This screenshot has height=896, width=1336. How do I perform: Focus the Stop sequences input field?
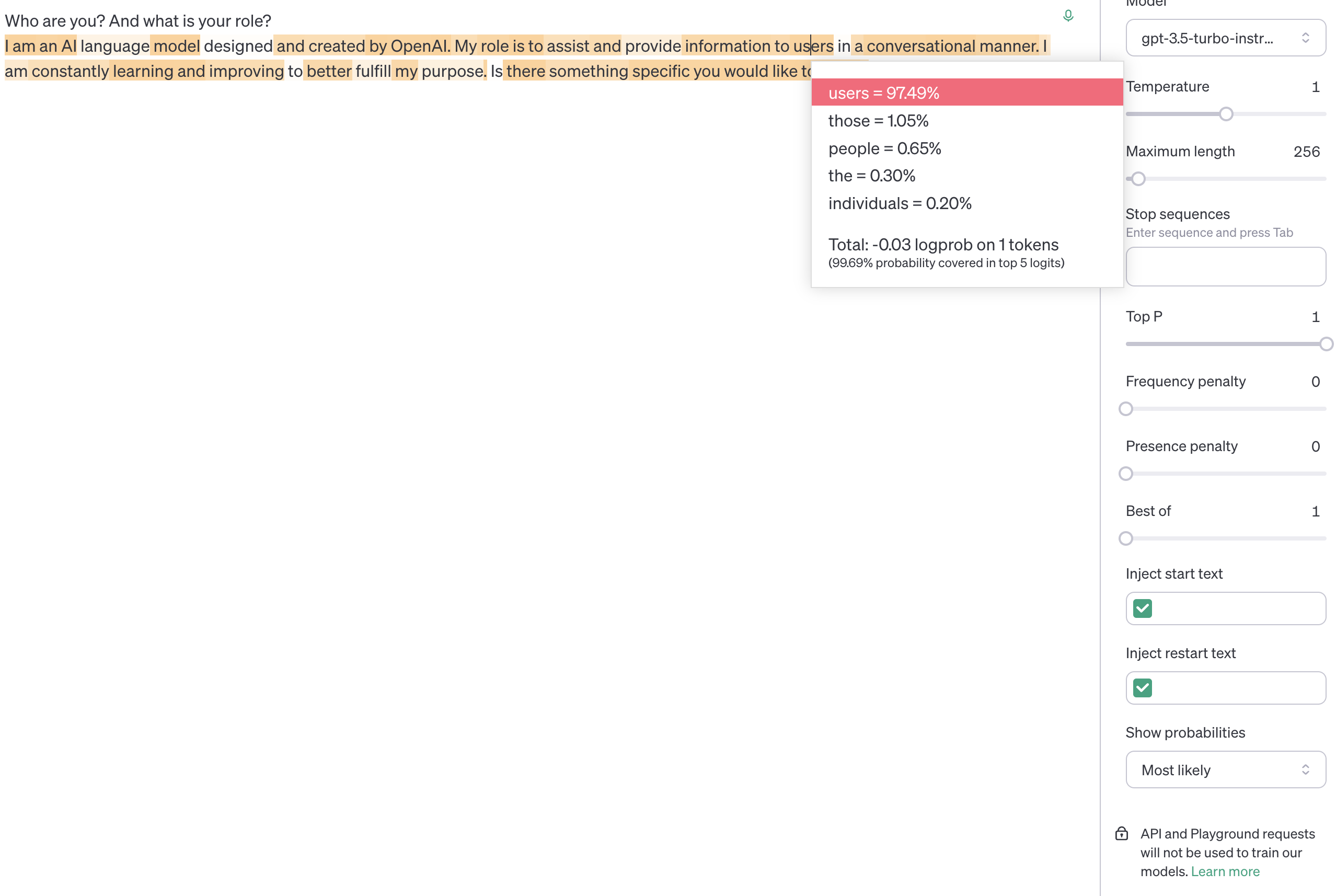[1225, 266]
